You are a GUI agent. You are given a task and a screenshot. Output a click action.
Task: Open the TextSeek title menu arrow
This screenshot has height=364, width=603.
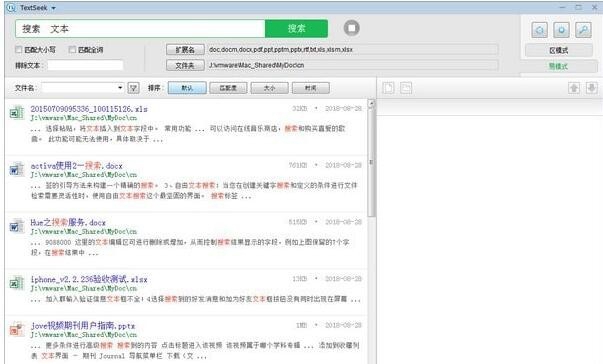tap(53, 8)
